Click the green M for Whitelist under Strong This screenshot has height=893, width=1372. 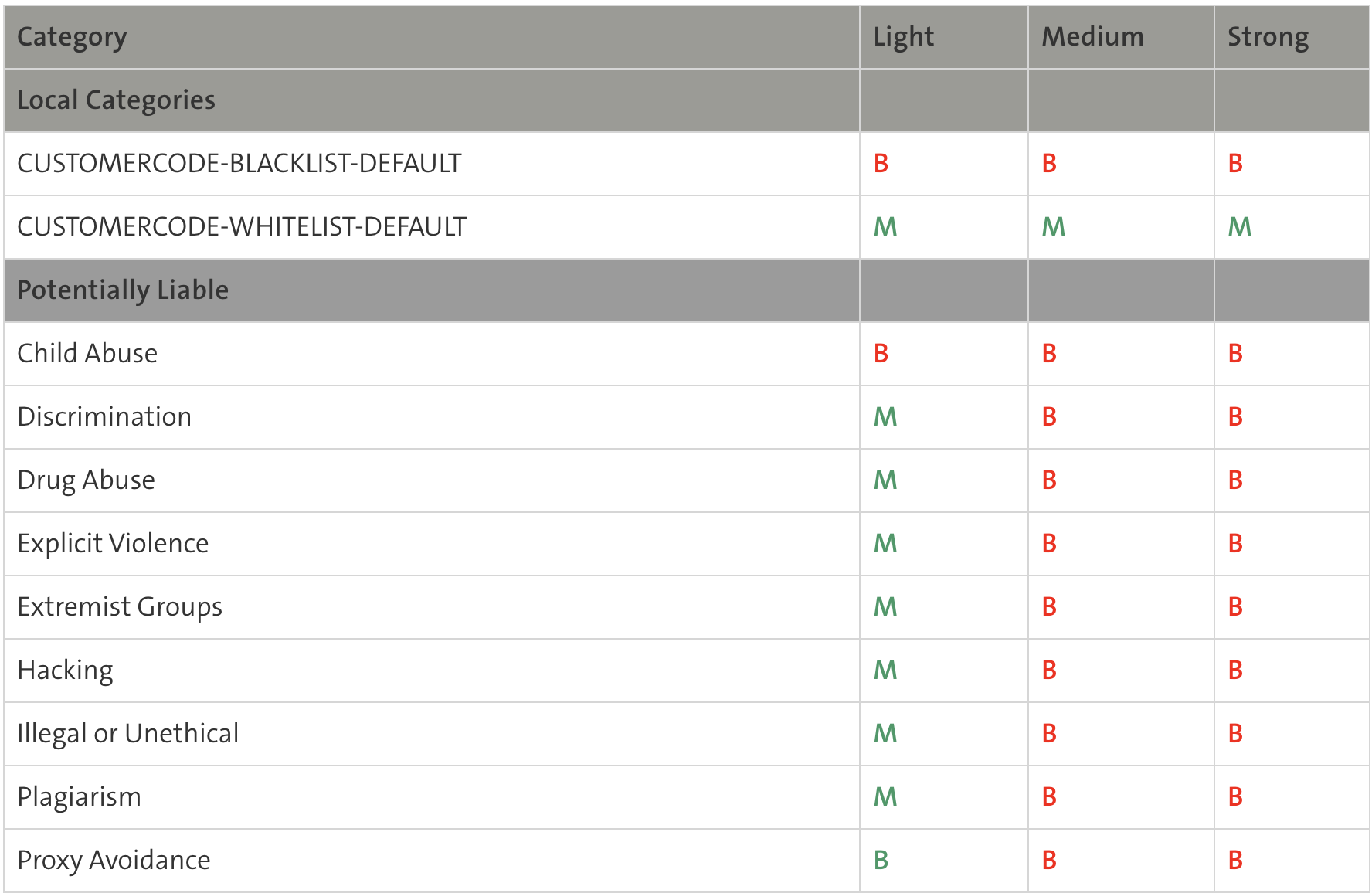point(1239,227)
